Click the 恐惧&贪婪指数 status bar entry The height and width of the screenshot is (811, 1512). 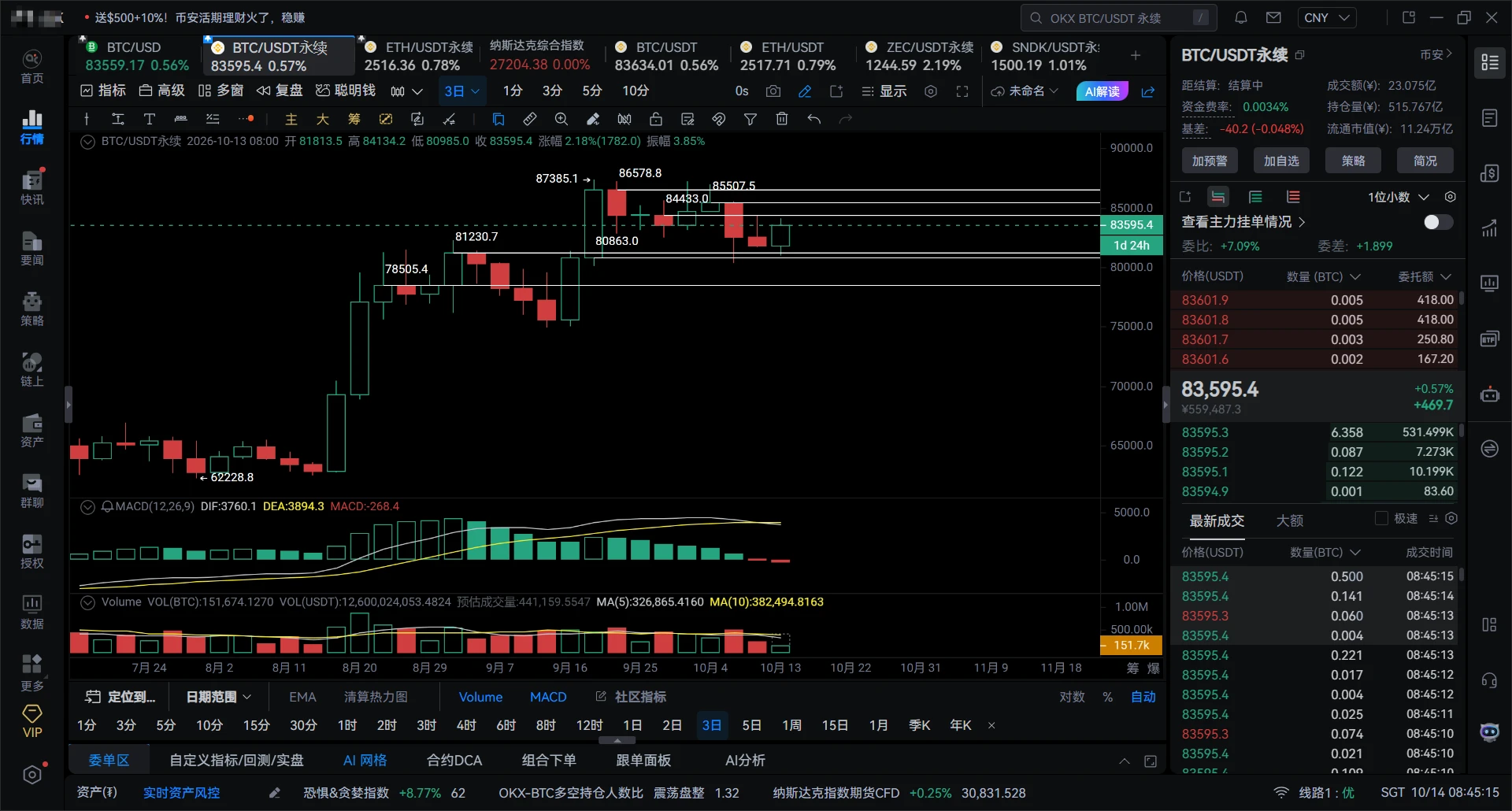pos(384,793)
